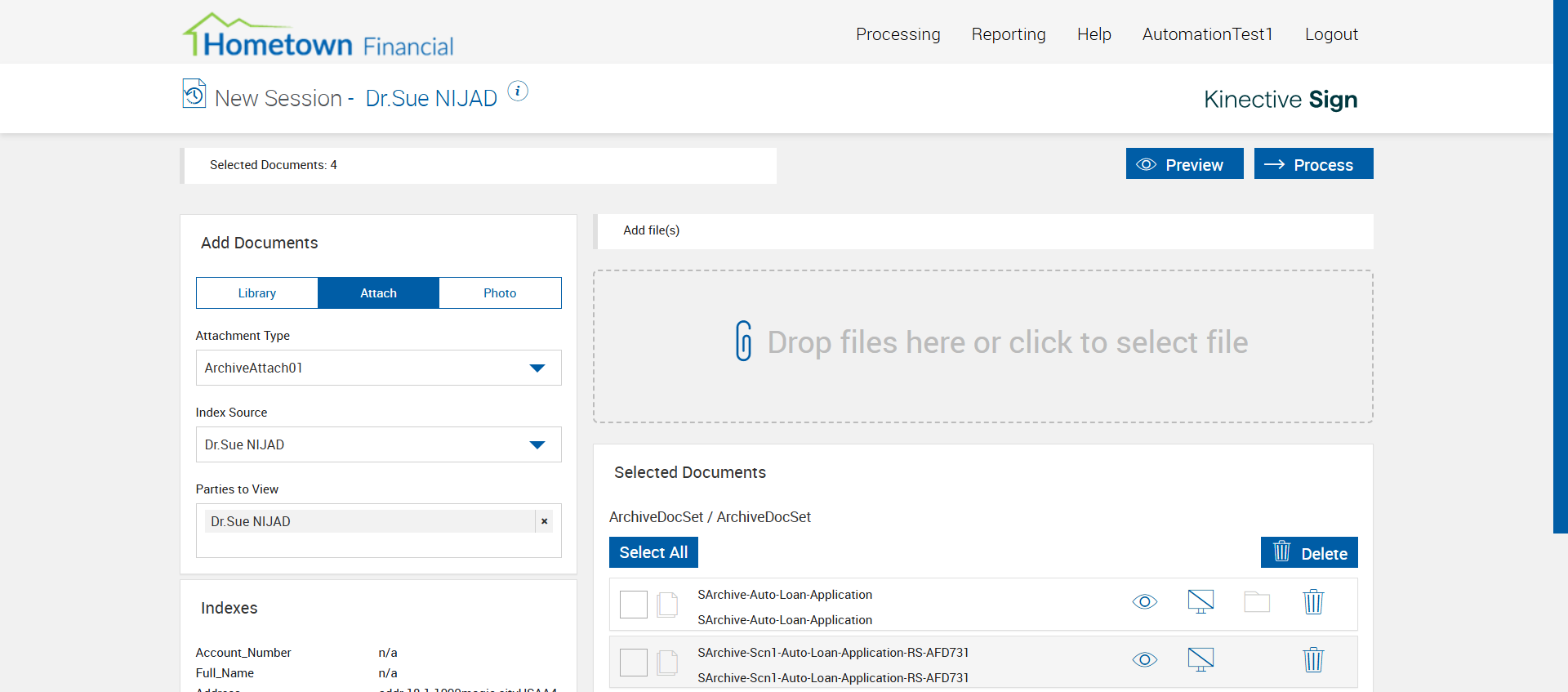Preview SArchive-Scn1-Auto-Loan-Application-RS-AFD731 with its eye icon

1145,659
